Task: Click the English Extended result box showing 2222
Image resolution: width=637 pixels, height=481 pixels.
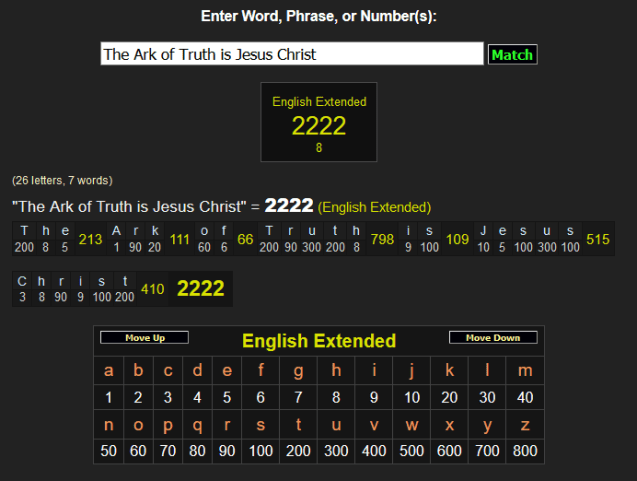Action: [x=319, y=122]
